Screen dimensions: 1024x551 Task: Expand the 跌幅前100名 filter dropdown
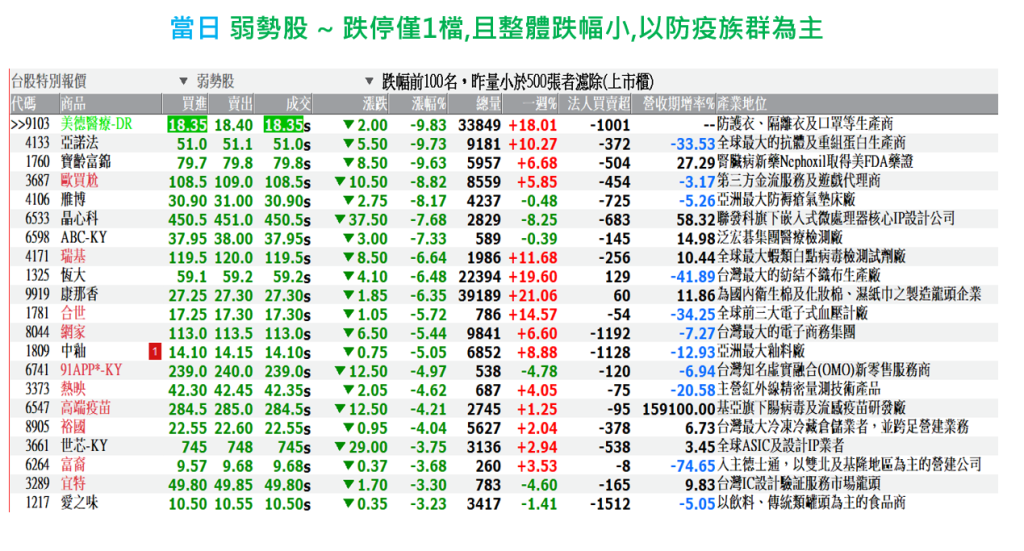(x=371, y=81)
